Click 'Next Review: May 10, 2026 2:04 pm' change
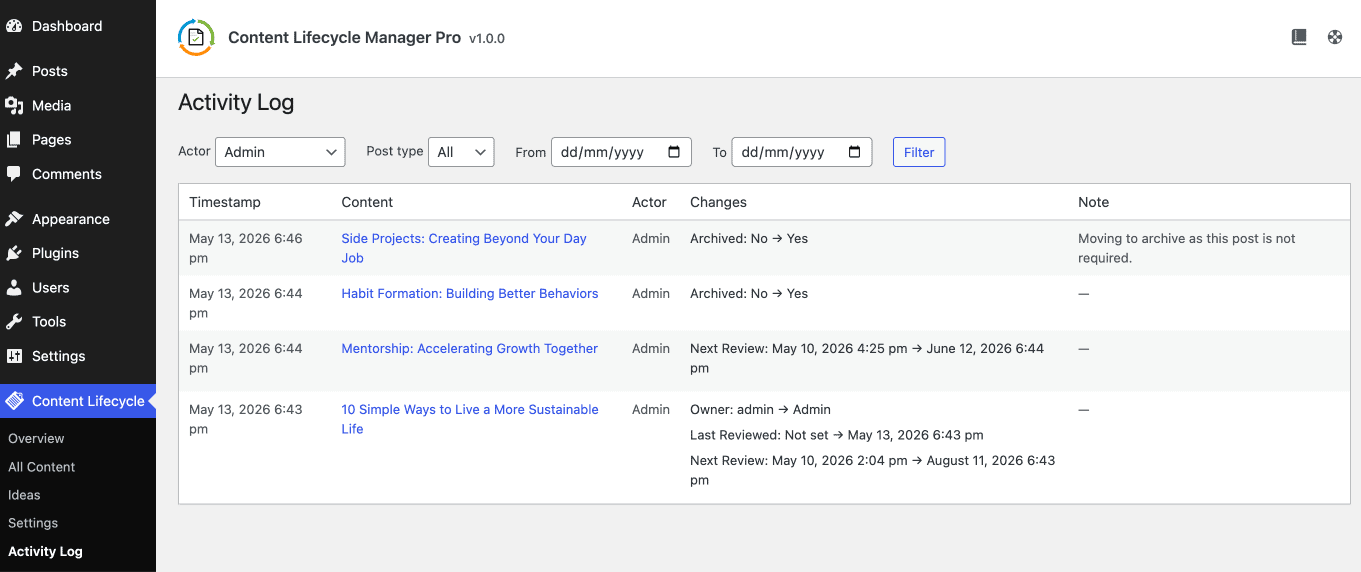1361x572 pixels. pos(873,470)
